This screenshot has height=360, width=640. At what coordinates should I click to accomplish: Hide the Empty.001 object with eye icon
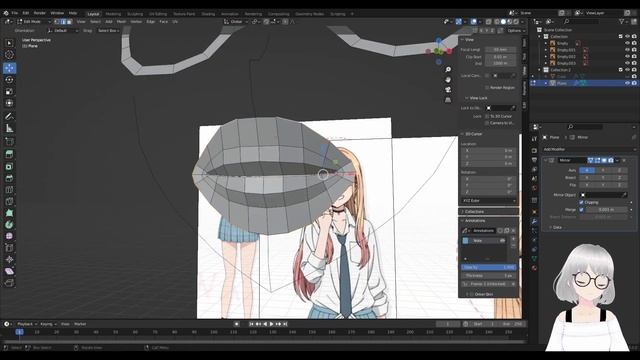point(627,50)
